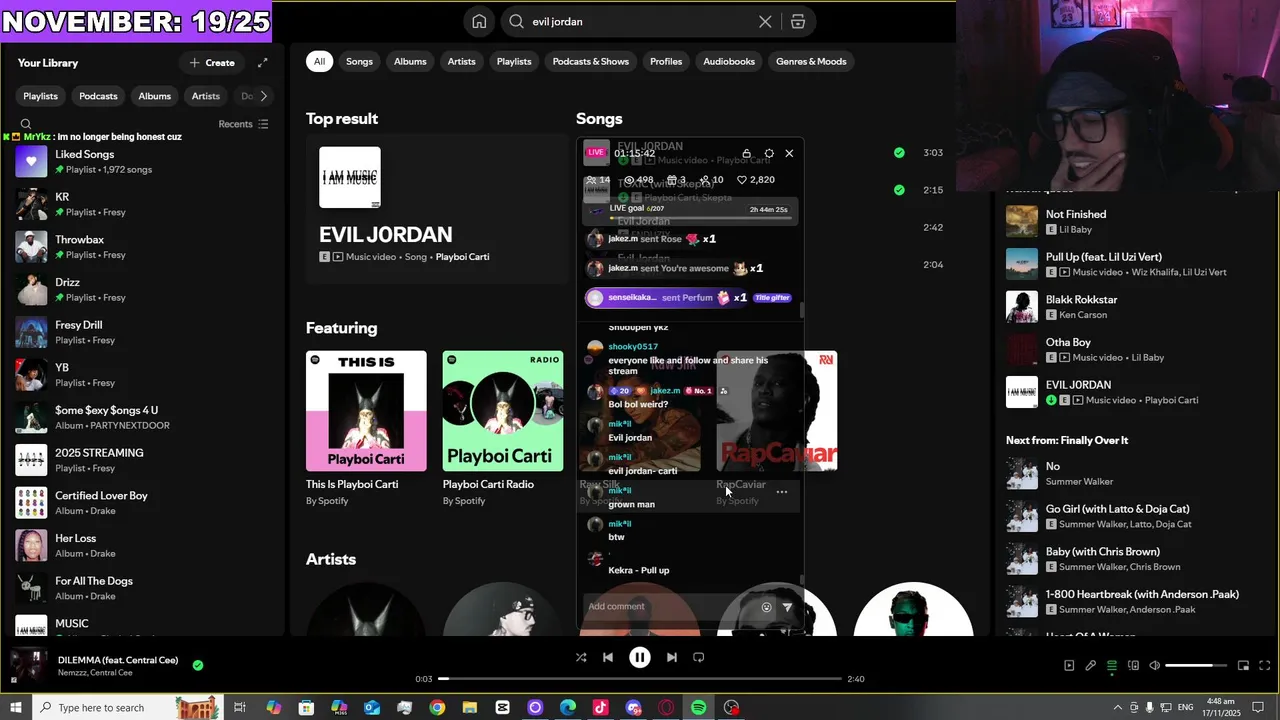The image size is (1280, 720).
Task: Open Playboi Carti link in Top result
Action: click(462, 257)
